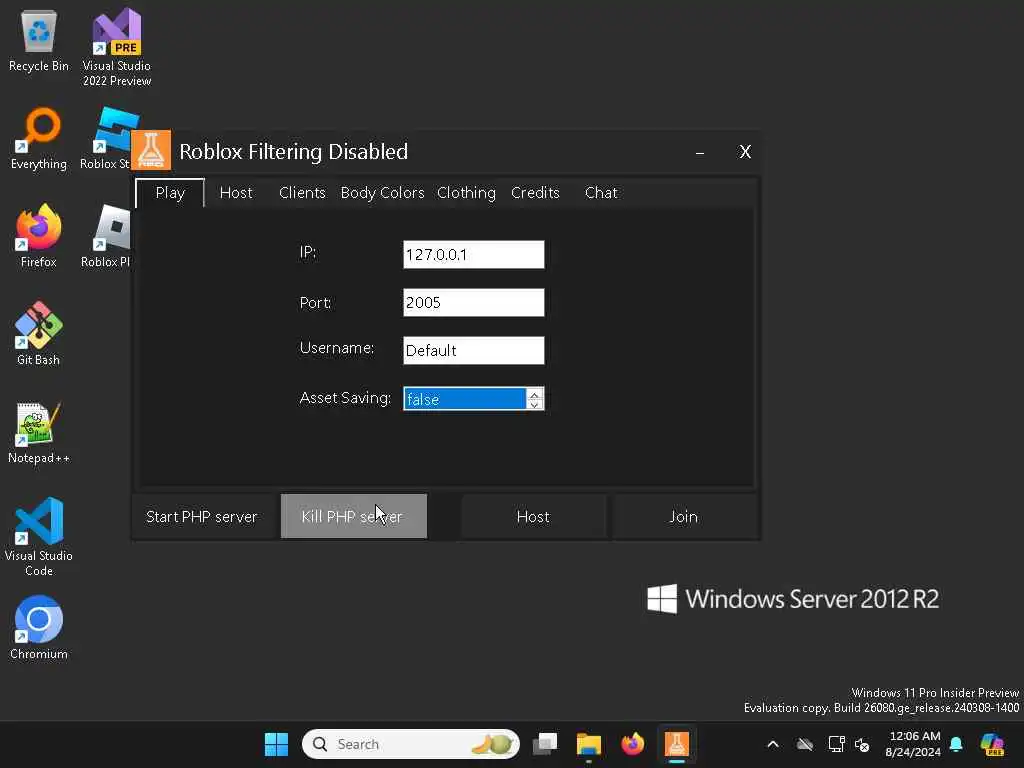Open the network status tray icon
Viewport: 1024px width, 768px height.
(836, 744)
